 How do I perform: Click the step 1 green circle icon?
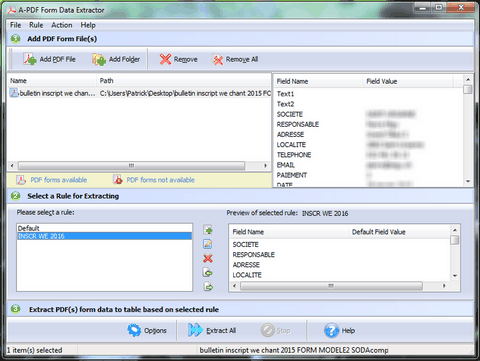click(x=15, y=39)
